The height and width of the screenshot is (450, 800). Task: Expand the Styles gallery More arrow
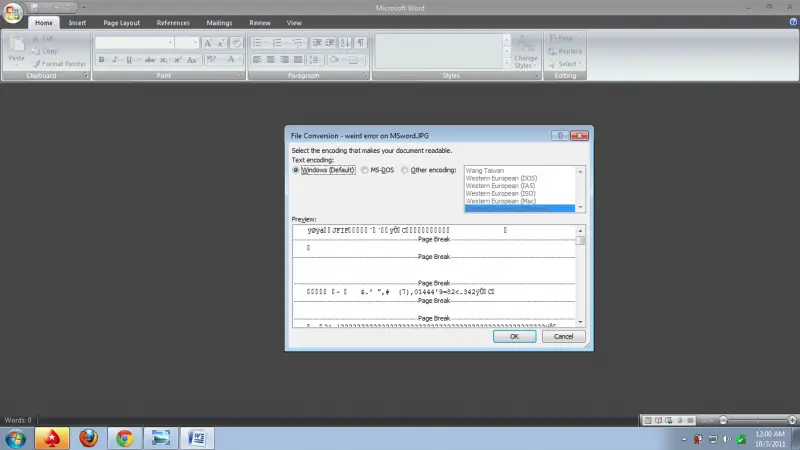507,63
